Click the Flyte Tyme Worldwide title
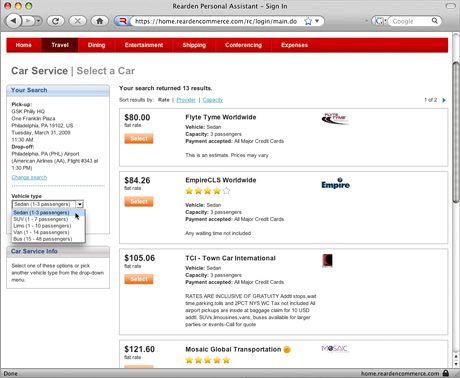This screenshot has width=460, height=378. [x=221, y=117]
